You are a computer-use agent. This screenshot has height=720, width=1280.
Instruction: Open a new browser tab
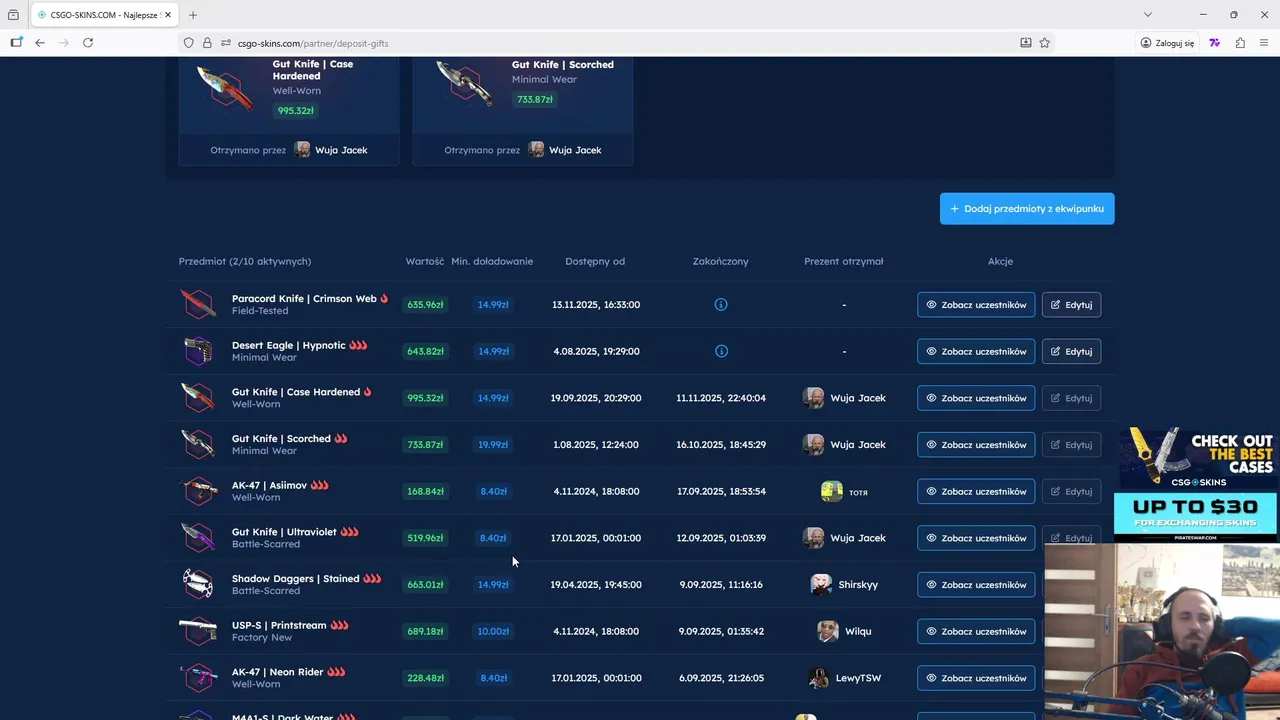pyautogui.click(x=193, y=15)
